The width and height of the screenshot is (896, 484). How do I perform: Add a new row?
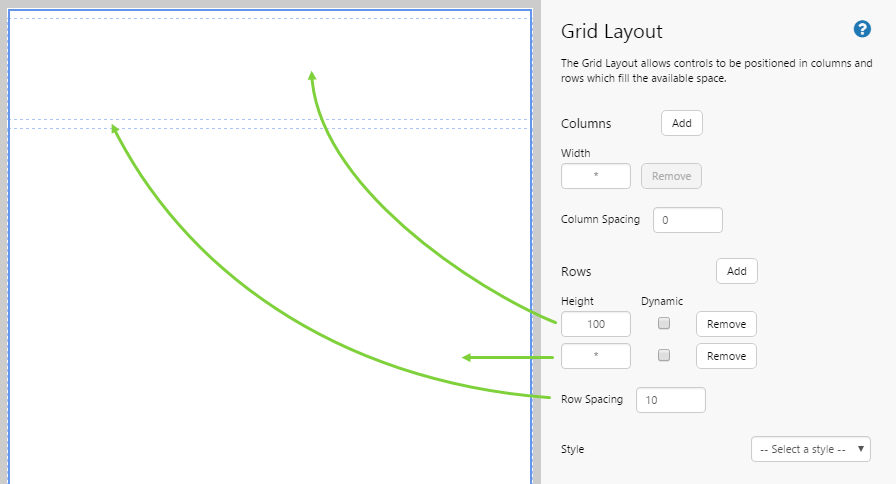736,271
